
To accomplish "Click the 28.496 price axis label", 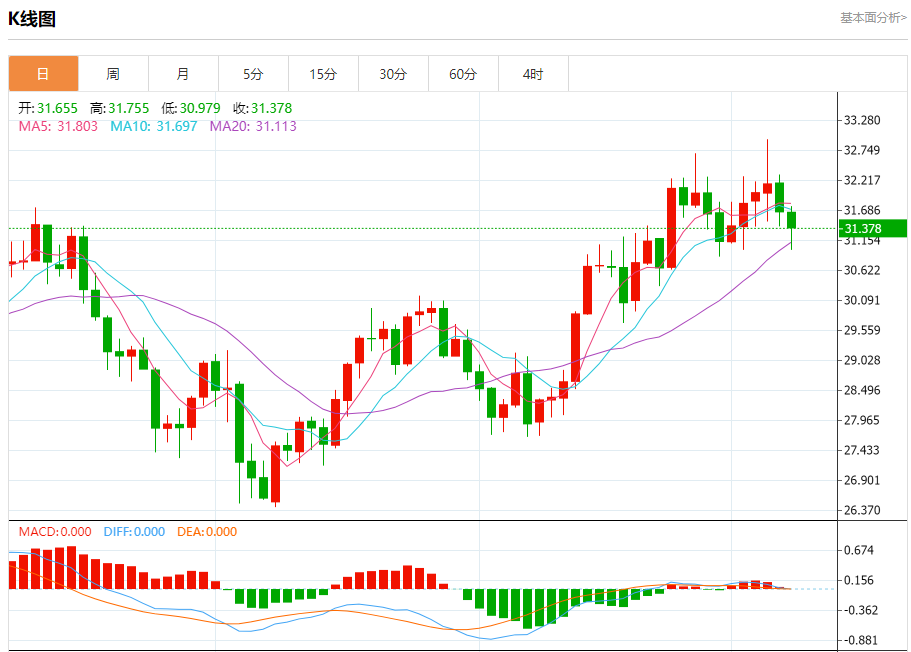I will click(x=862, y=390).
